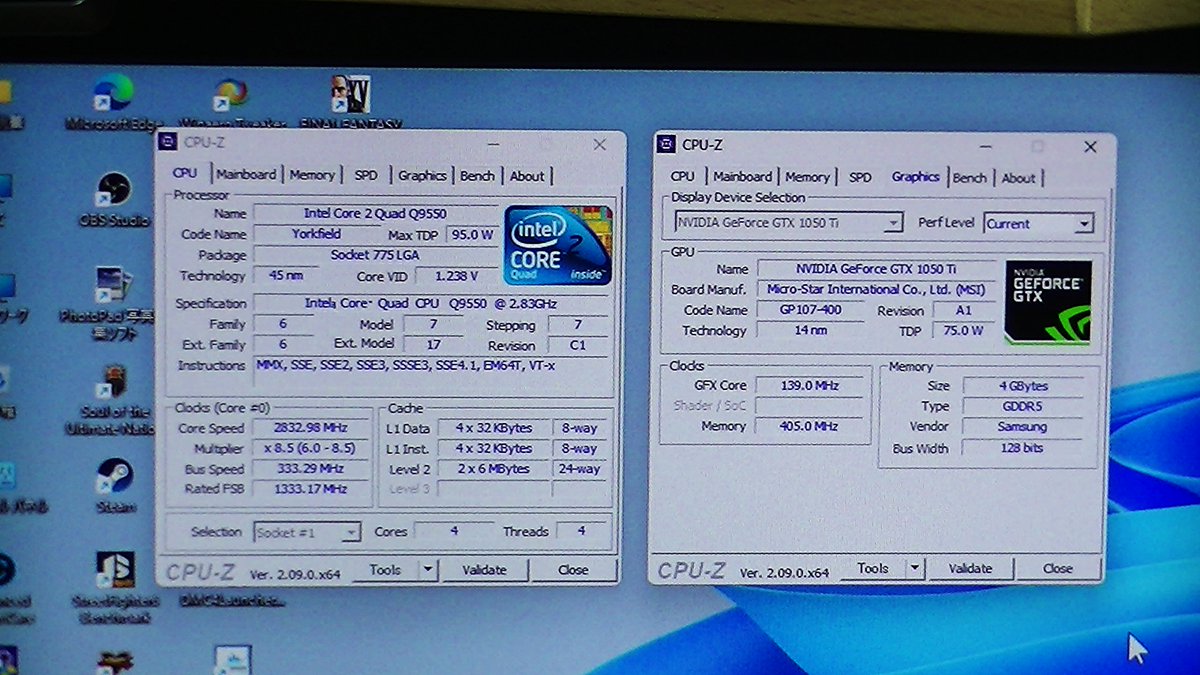Switch to Bench tab in right CPU-Z window
This screenshot has width=1200, height=675.
(970, 178)
